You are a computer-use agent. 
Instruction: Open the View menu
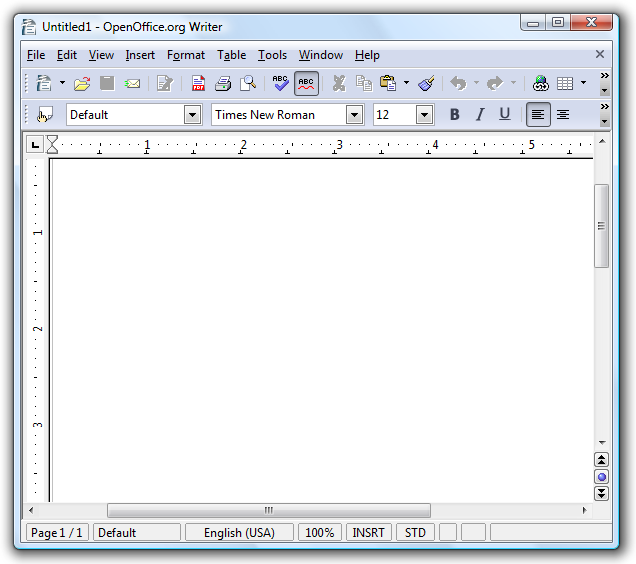101,55
